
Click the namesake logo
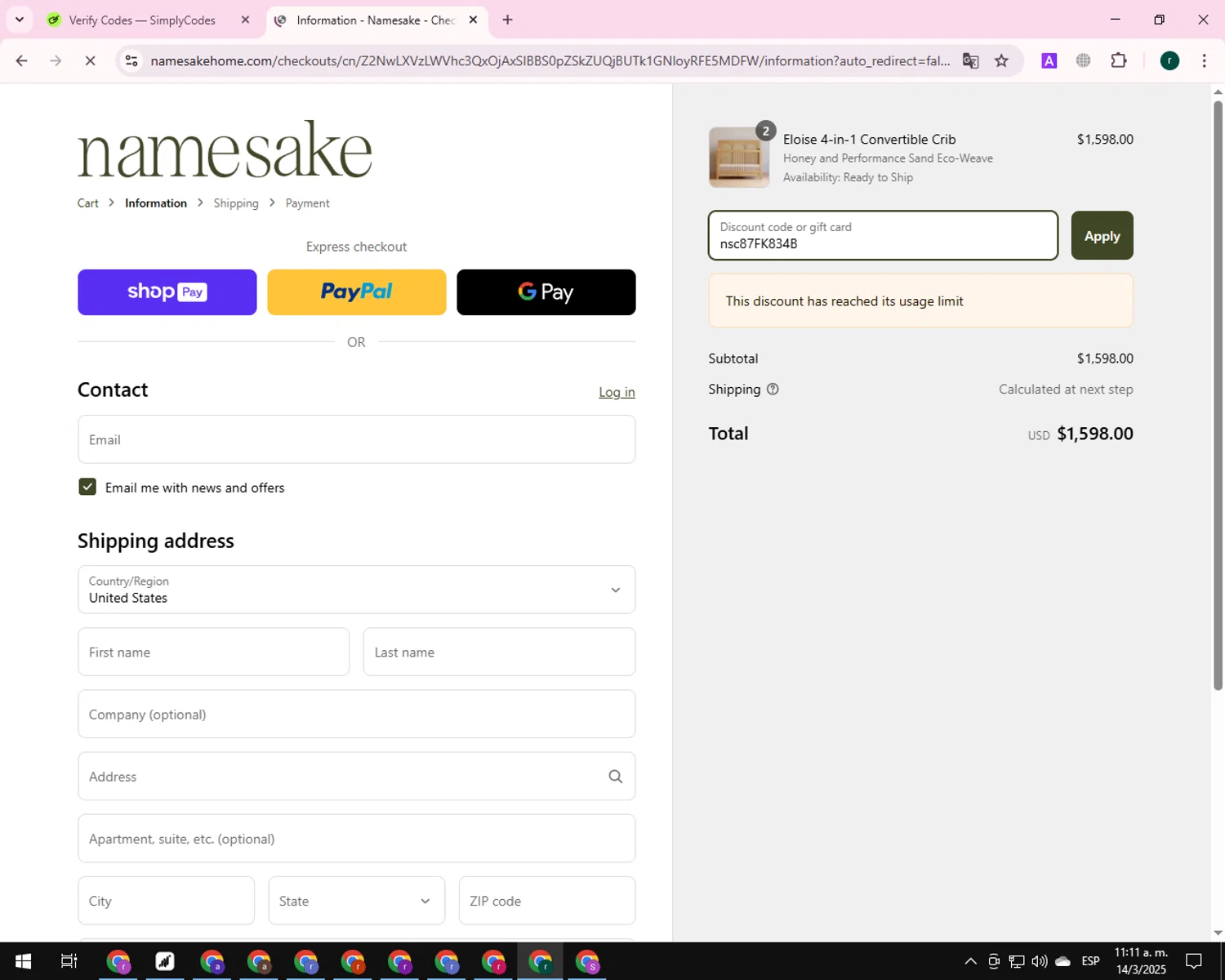(x=225, y=149)
